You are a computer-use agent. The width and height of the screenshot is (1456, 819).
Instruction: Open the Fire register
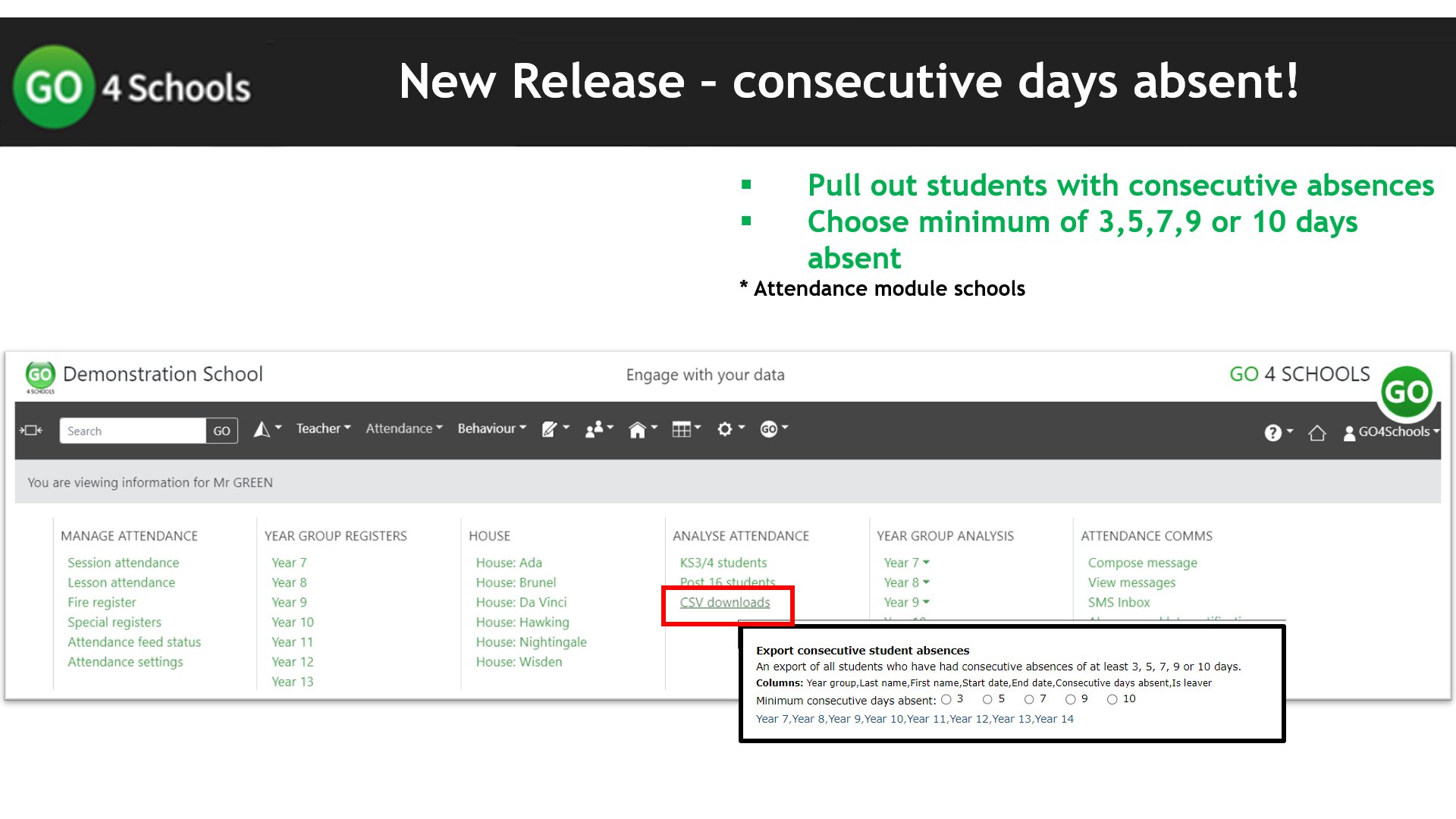point(102,602)
